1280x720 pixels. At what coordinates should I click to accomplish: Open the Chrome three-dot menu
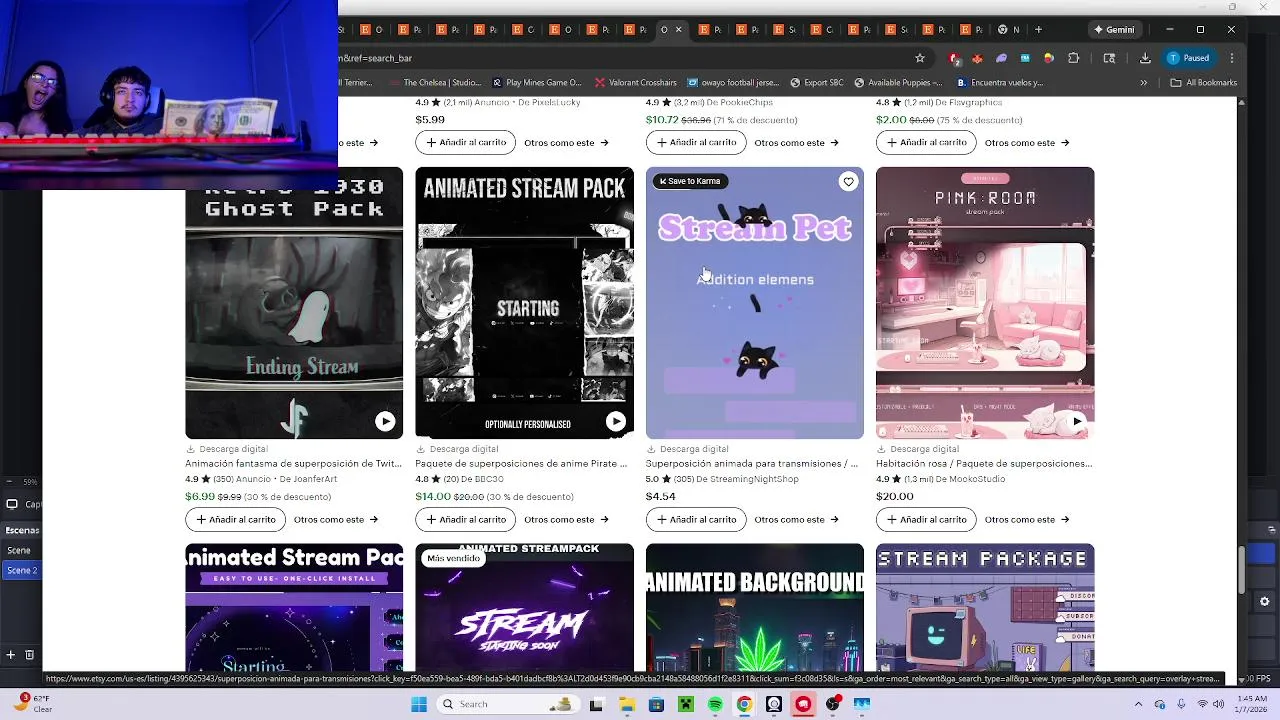click(1232, 58)
